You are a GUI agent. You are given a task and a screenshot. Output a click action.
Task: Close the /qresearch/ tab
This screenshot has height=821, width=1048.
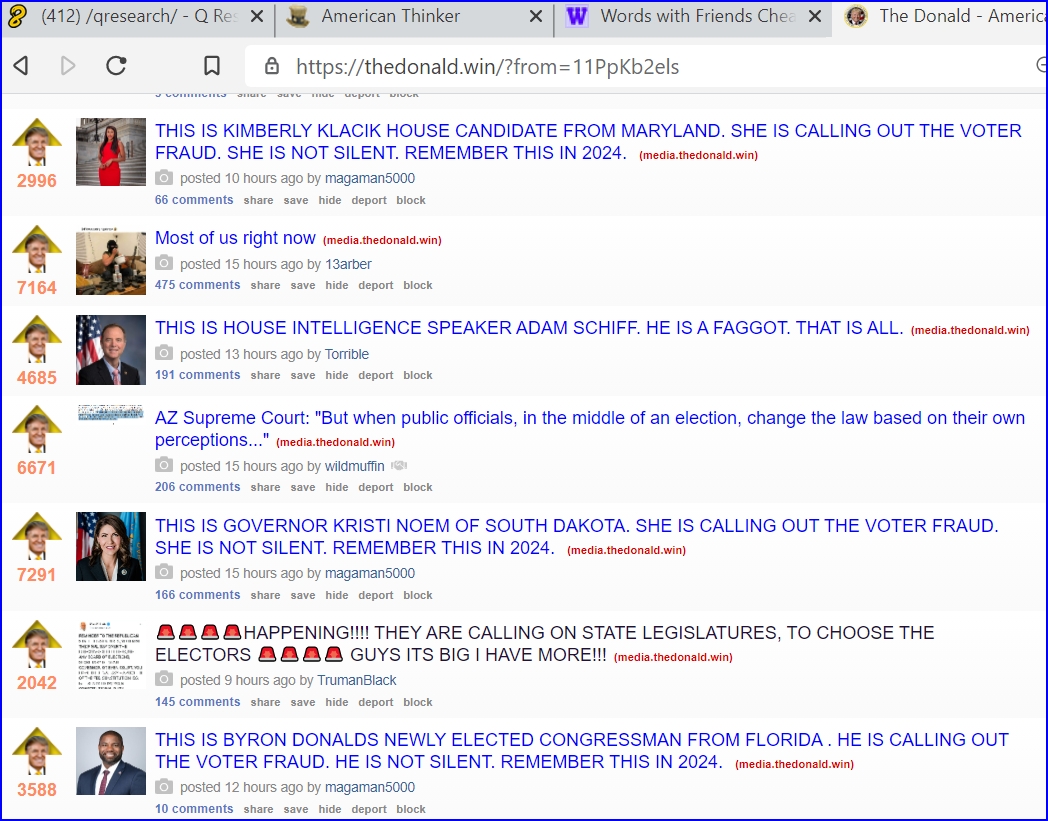[257, 17]
